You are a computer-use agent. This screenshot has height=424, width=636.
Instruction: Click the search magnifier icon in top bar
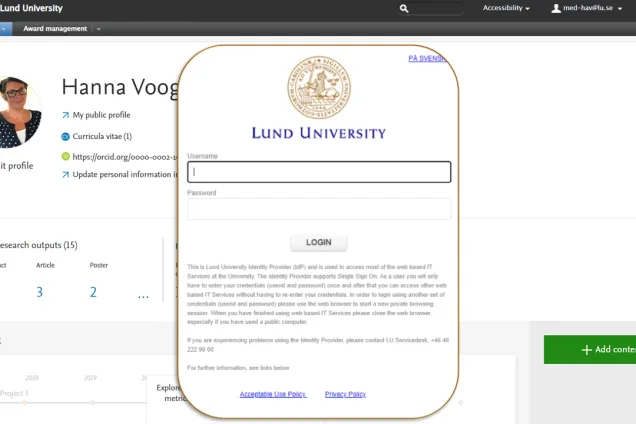click(404, 9)
